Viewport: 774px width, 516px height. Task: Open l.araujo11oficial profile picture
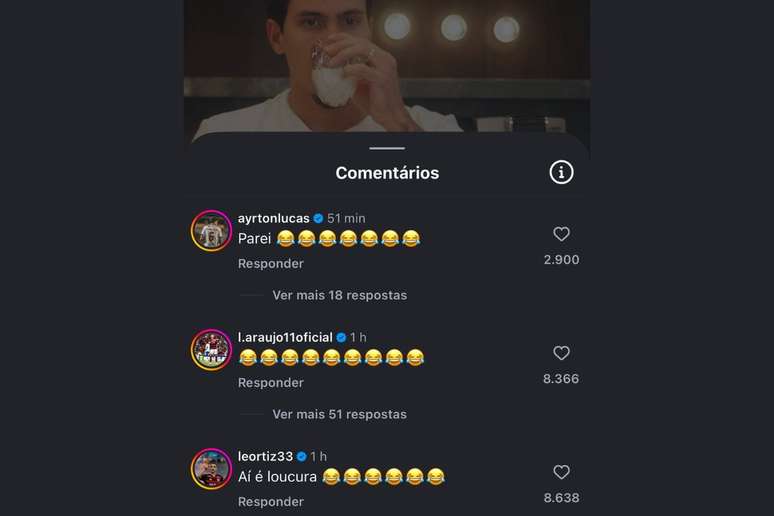point(212,350)
